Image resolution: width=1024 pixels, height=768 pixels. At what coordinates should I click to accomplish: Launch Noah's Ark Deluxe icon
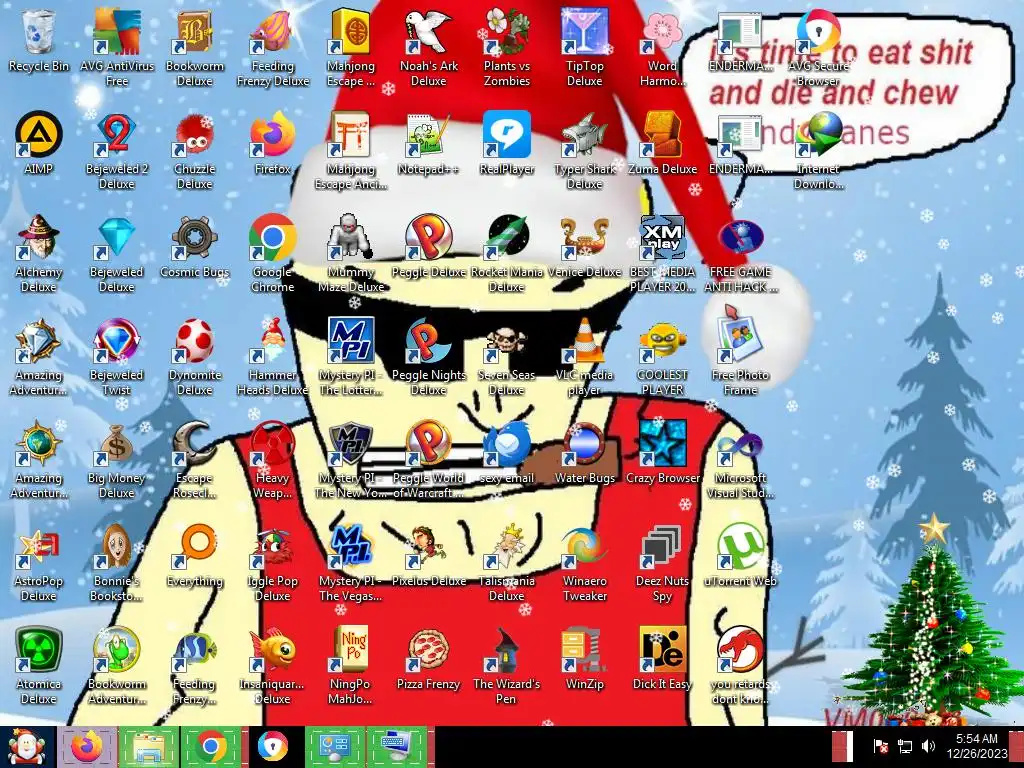428,48
